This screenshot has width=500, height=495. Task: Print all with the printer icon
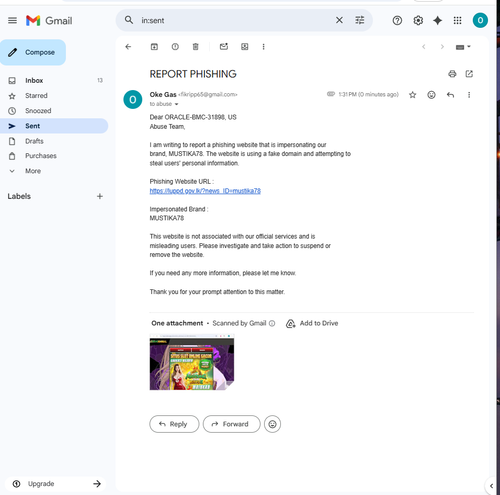point(452,74)
